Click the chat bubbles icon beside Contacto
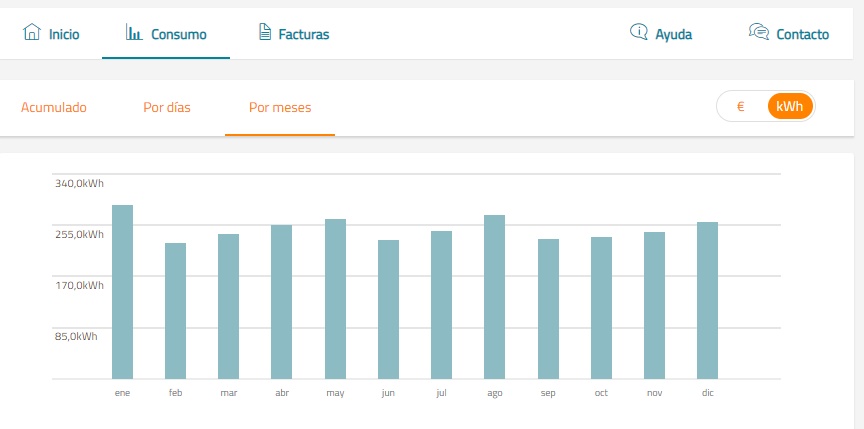 (759, 32)
